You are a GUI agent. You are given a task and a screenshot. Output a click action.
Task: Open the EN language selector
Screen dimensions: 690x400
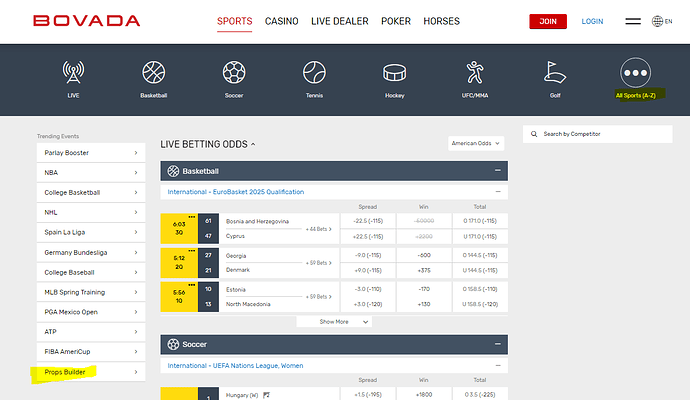click(662, 21)
